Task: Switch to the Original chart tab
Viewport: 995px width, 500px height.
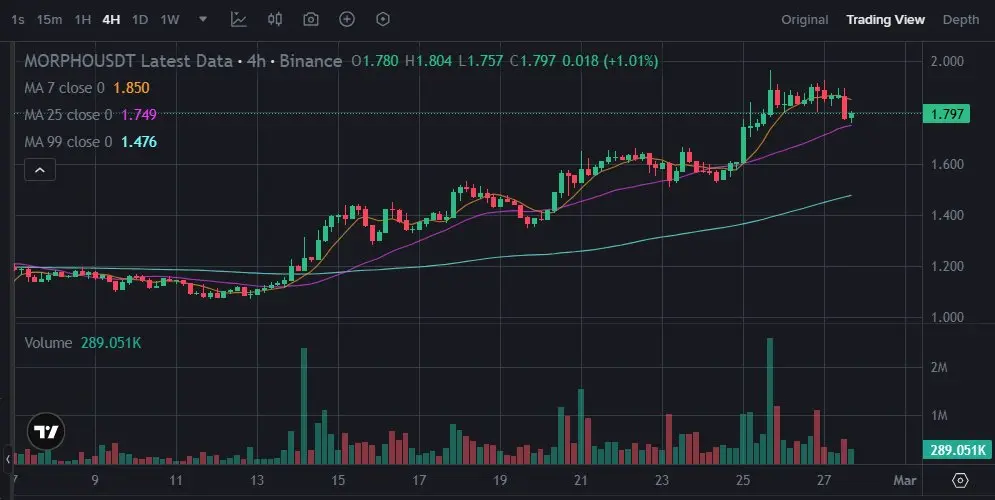Action: pyautogui.click(x=805, y=20)
